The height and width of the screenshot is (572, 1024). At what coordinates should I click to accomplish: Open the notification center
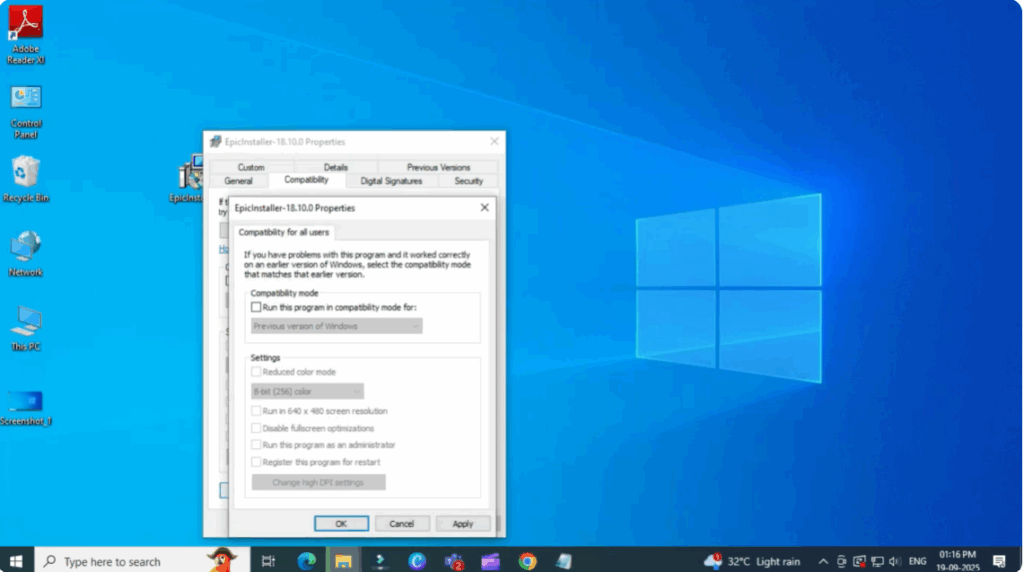click(999, 561)
